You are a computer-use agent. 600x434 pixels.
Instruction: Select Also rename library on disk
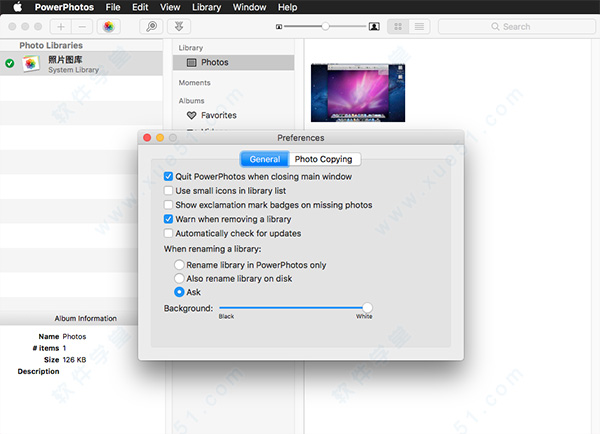tap(179, 278)
